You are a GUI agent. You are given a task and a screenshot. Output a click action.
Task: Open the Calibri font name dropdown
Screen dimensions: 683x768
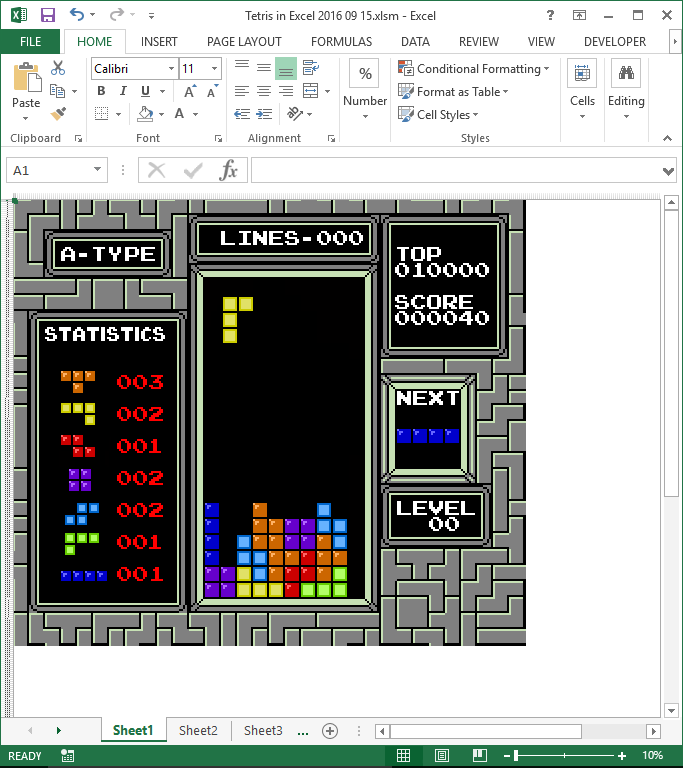click(171, 69)
